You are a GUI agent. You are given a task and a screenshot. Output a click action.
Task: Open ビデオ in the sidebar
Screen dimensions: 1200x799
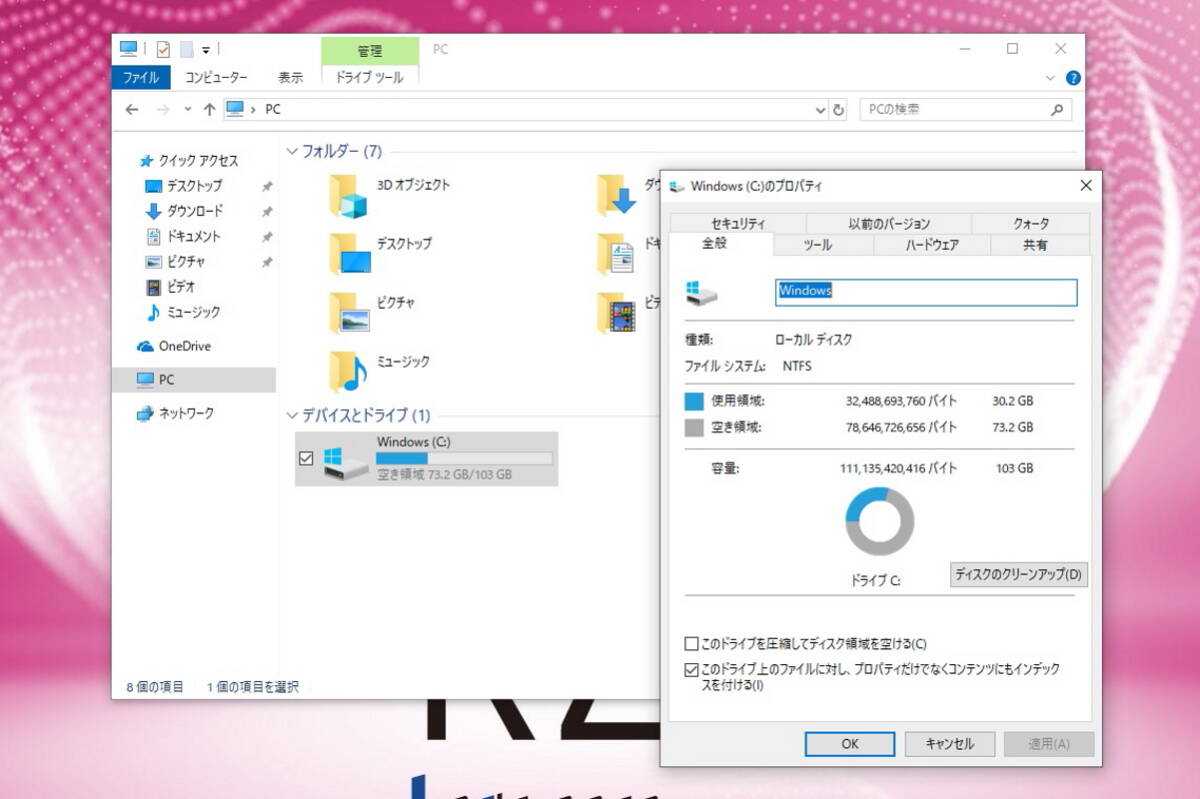(181, 287)
